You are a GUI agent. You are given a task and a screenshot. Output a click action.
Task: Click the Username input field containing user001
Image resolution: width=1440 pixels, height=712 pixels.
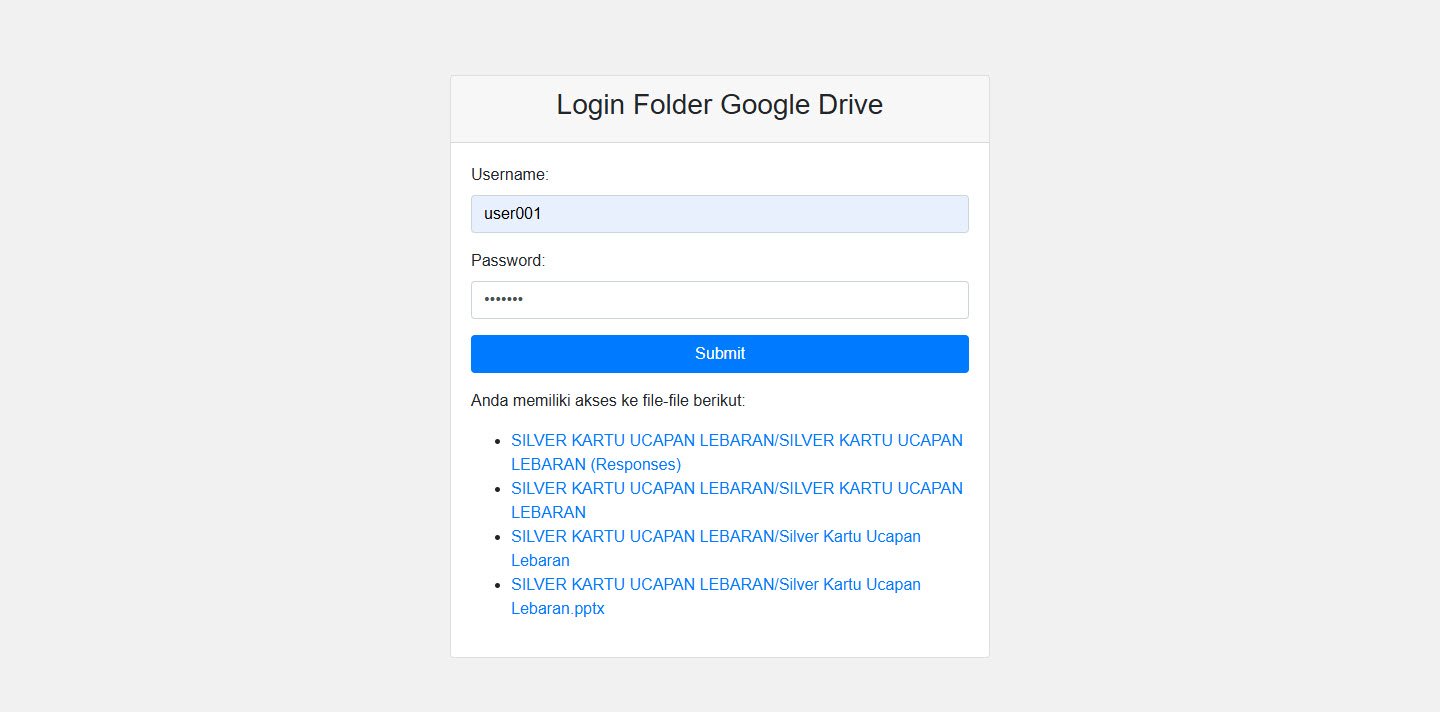point(720,214)
